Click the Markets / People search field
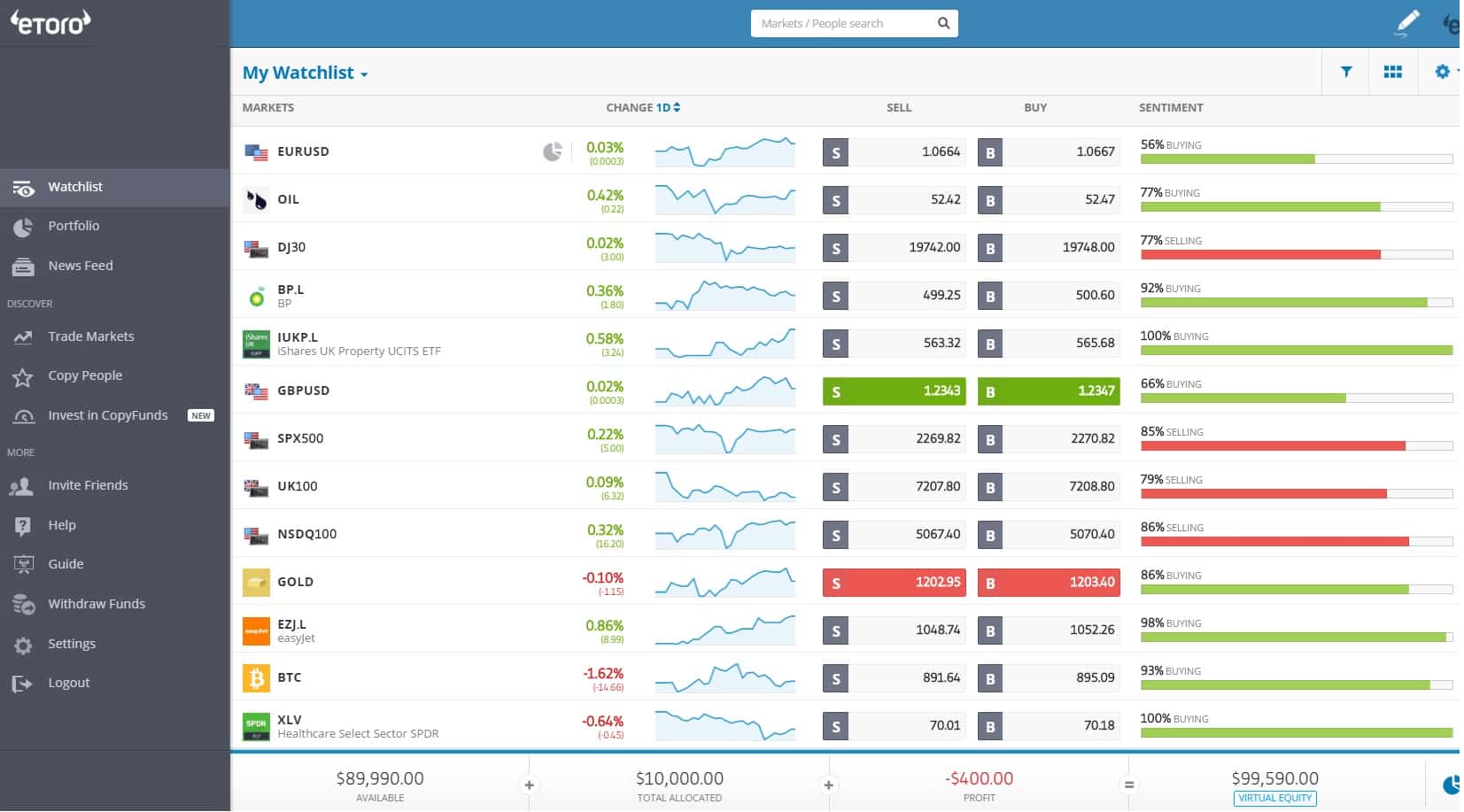1464x812 pixels. tap(854, 24)
